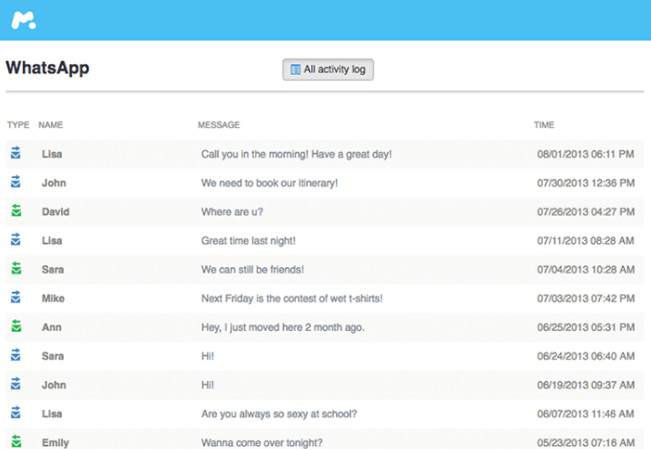Screen dimensions: 651x449
Task: Click timestamp 05/23/2013 07:16 AM
Action: [586, 443]
